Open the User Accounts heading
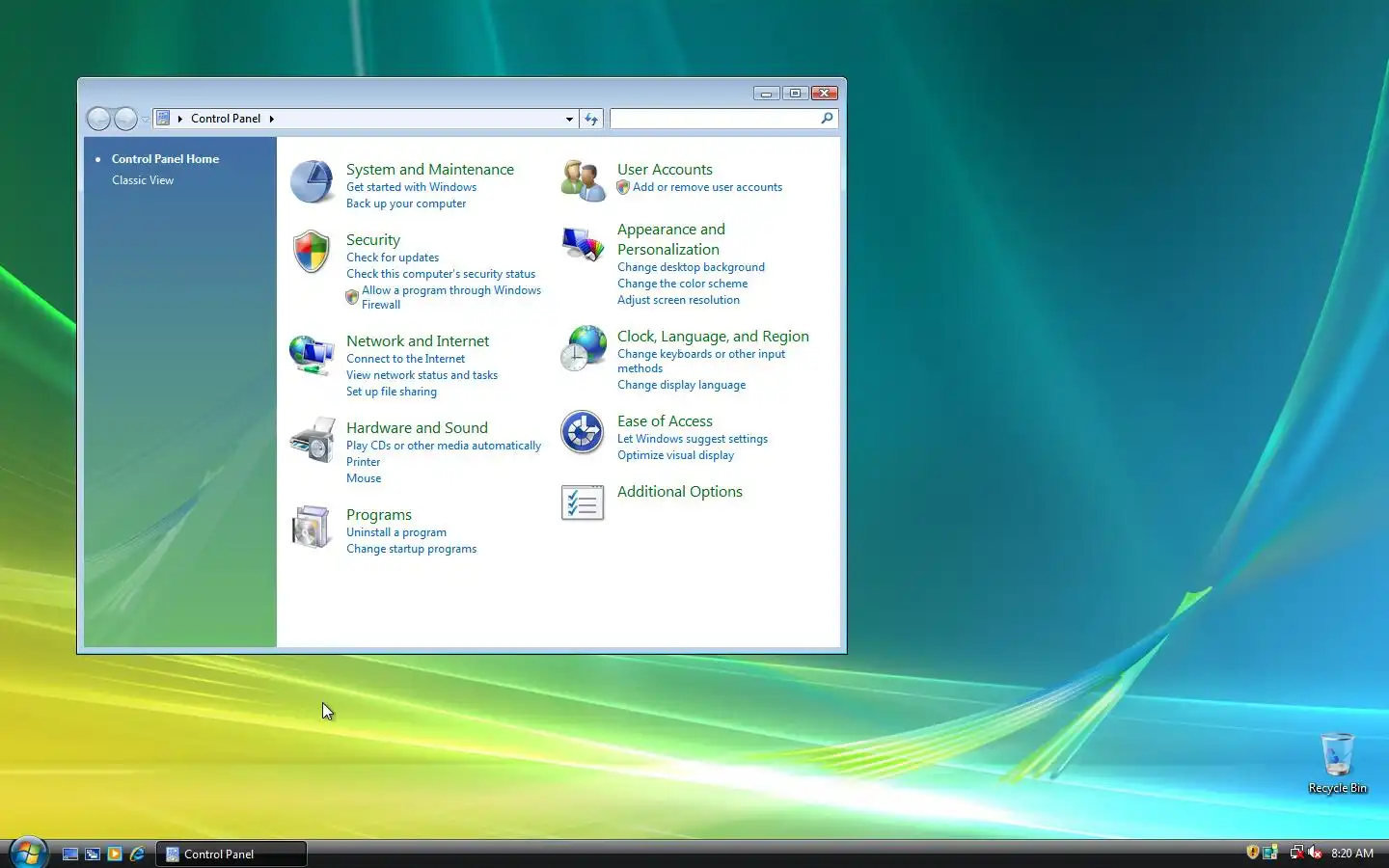 click(665, 169)
